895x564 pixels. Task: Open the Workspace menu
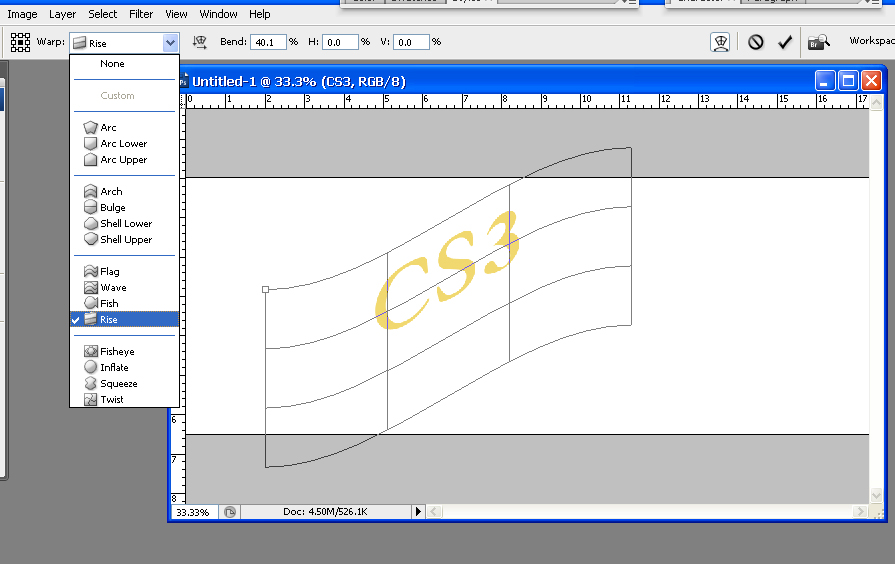[872, 41]
